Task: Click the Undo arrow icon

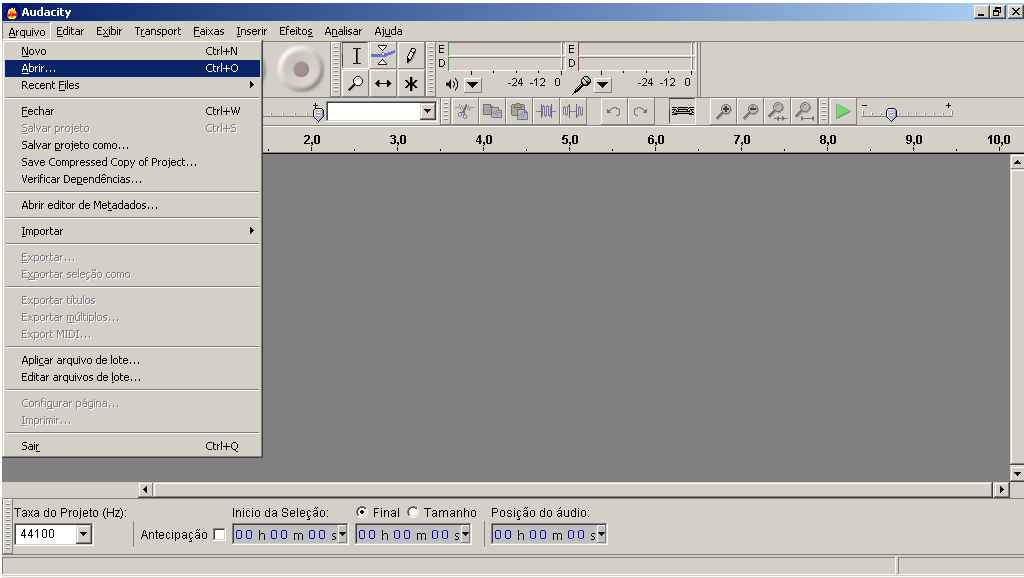Action: [613, 112]
